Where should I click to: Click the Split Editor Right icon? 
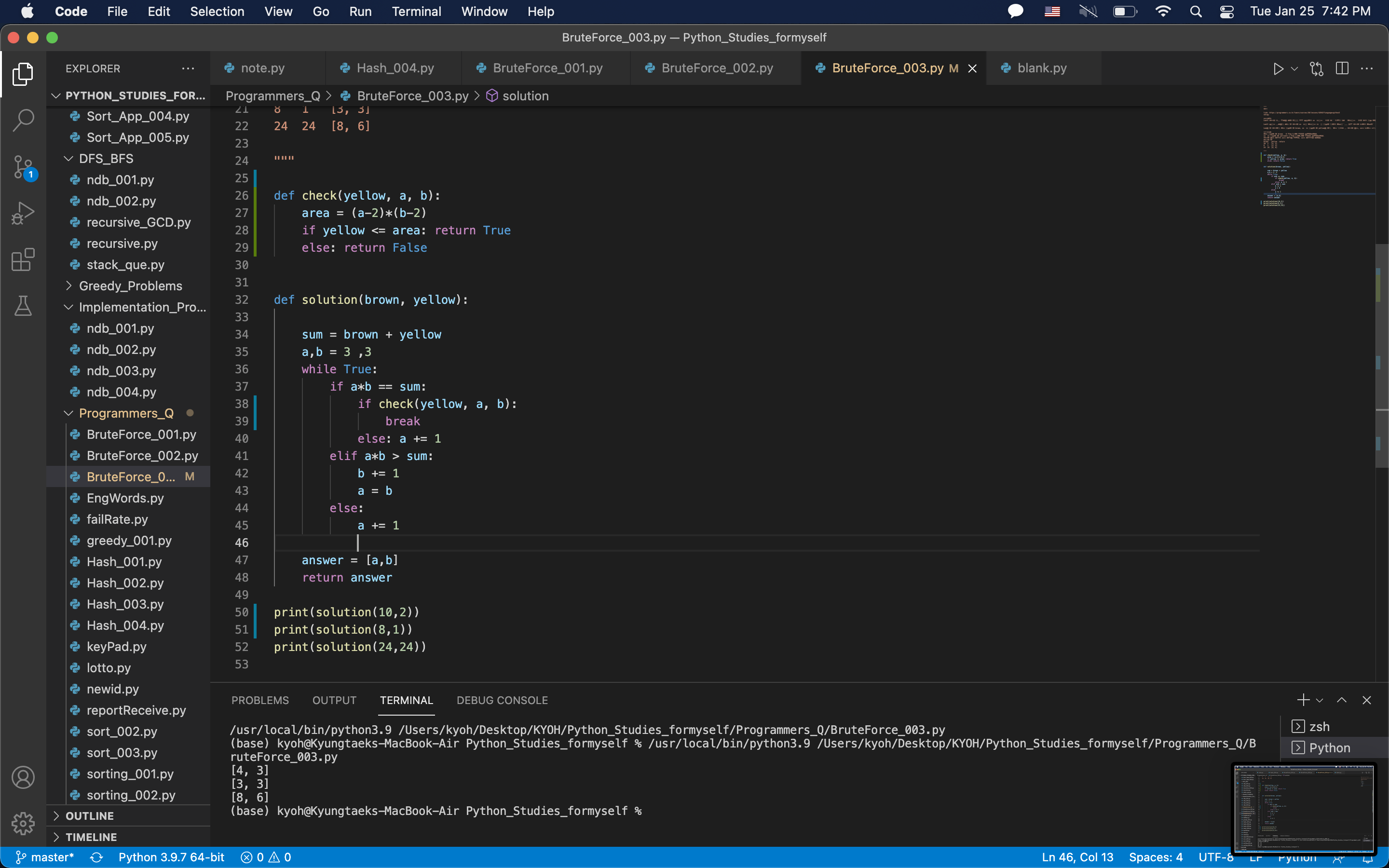(x=1342, y=69)
